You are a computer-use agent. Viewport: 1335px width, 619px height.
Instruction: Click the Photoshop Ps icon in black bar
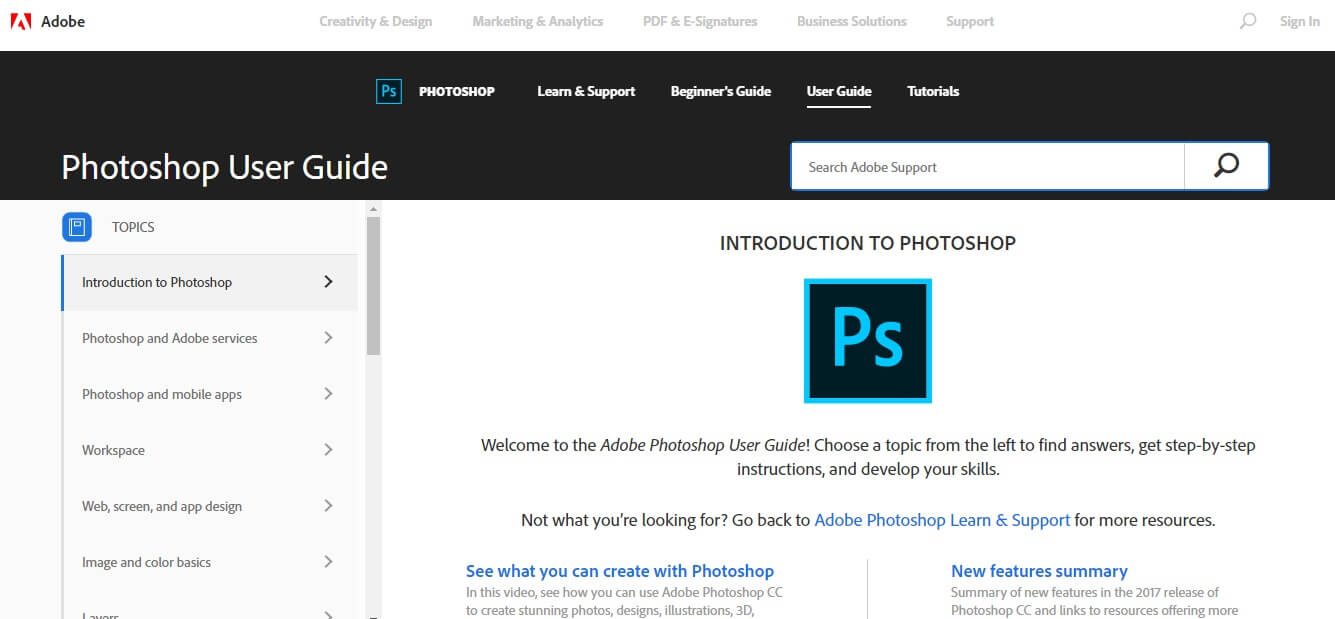pyautogui.click(x=388, y=91)
